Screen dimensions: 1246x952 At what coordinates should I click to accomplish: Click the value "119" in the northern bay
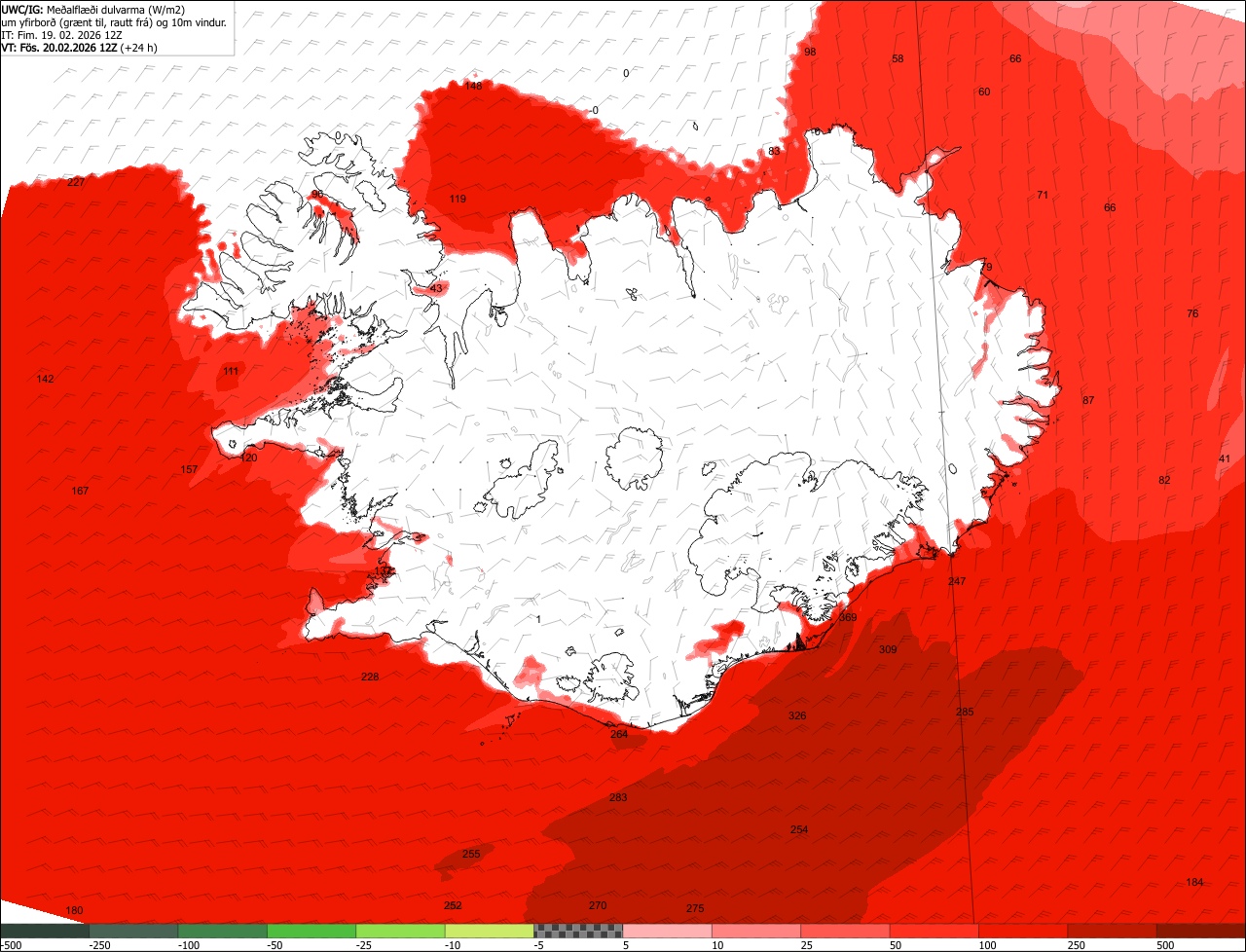click(458, 199)
